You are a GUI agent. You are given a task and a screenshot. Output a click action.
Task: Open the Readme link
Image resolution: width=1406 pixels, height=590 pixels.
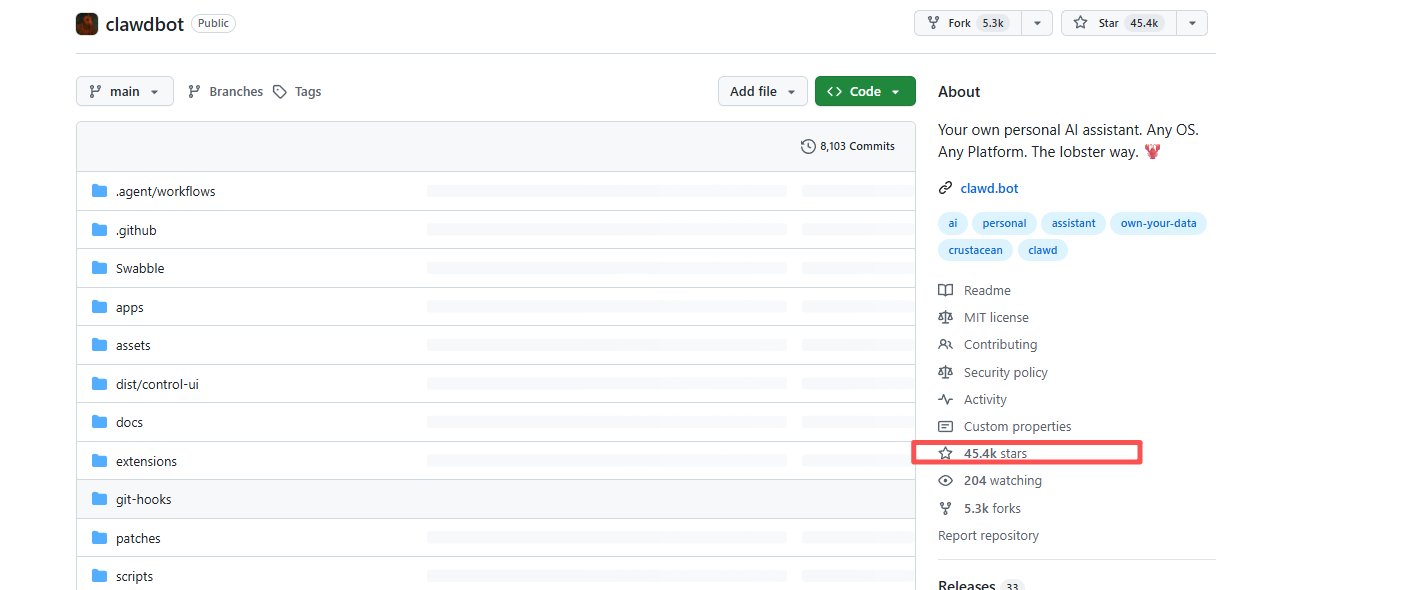987,290
